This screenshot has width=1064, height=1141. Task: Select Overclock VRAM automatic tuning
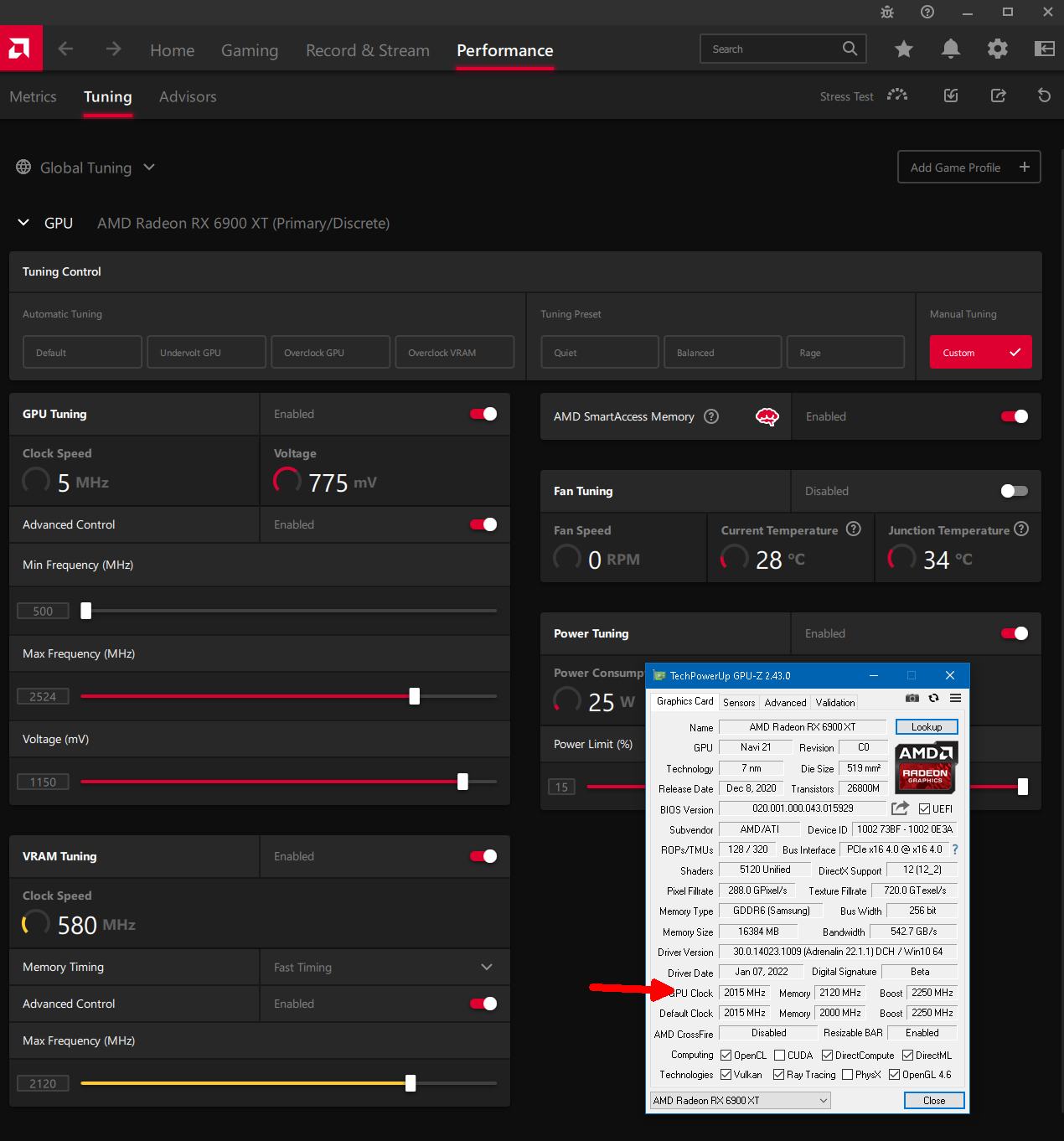click(454, 352)
